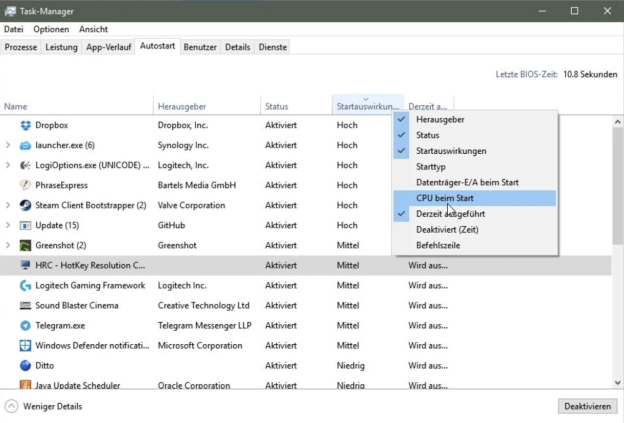Uncheck Startauswirkungen column in context menu
624x423 pixels.
click(x=476, y=151)
